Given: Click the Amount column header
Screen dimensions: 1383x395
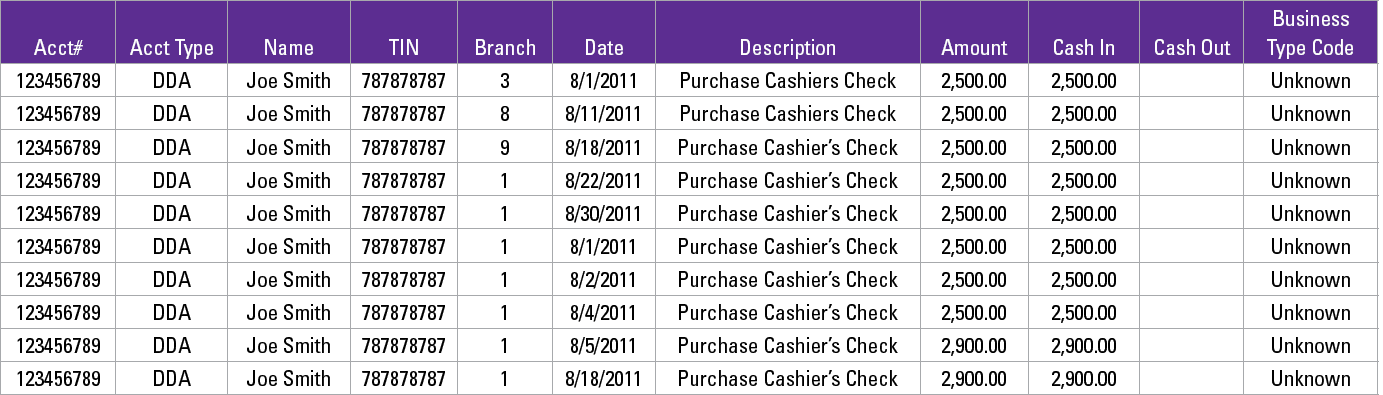Looking at the screenshot, I should [x=974, y=47].
